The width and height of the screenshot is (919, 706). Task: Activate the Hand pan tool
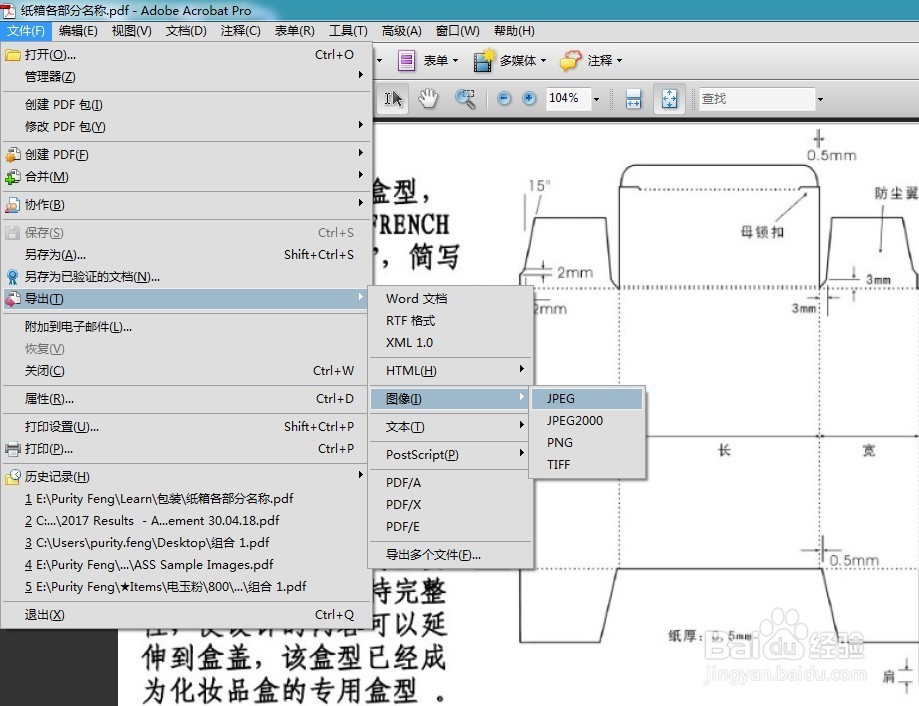pos(428,98)
